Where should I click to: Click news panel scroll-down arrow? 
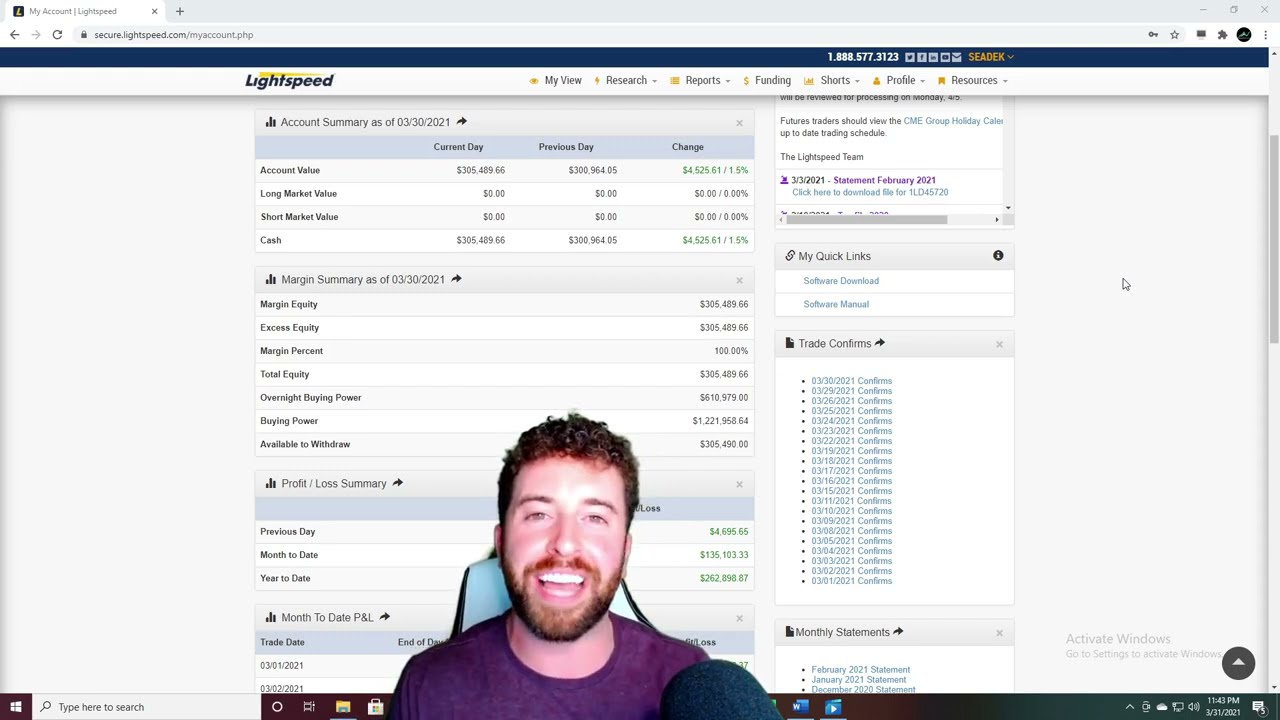[x=1007, y=208]
